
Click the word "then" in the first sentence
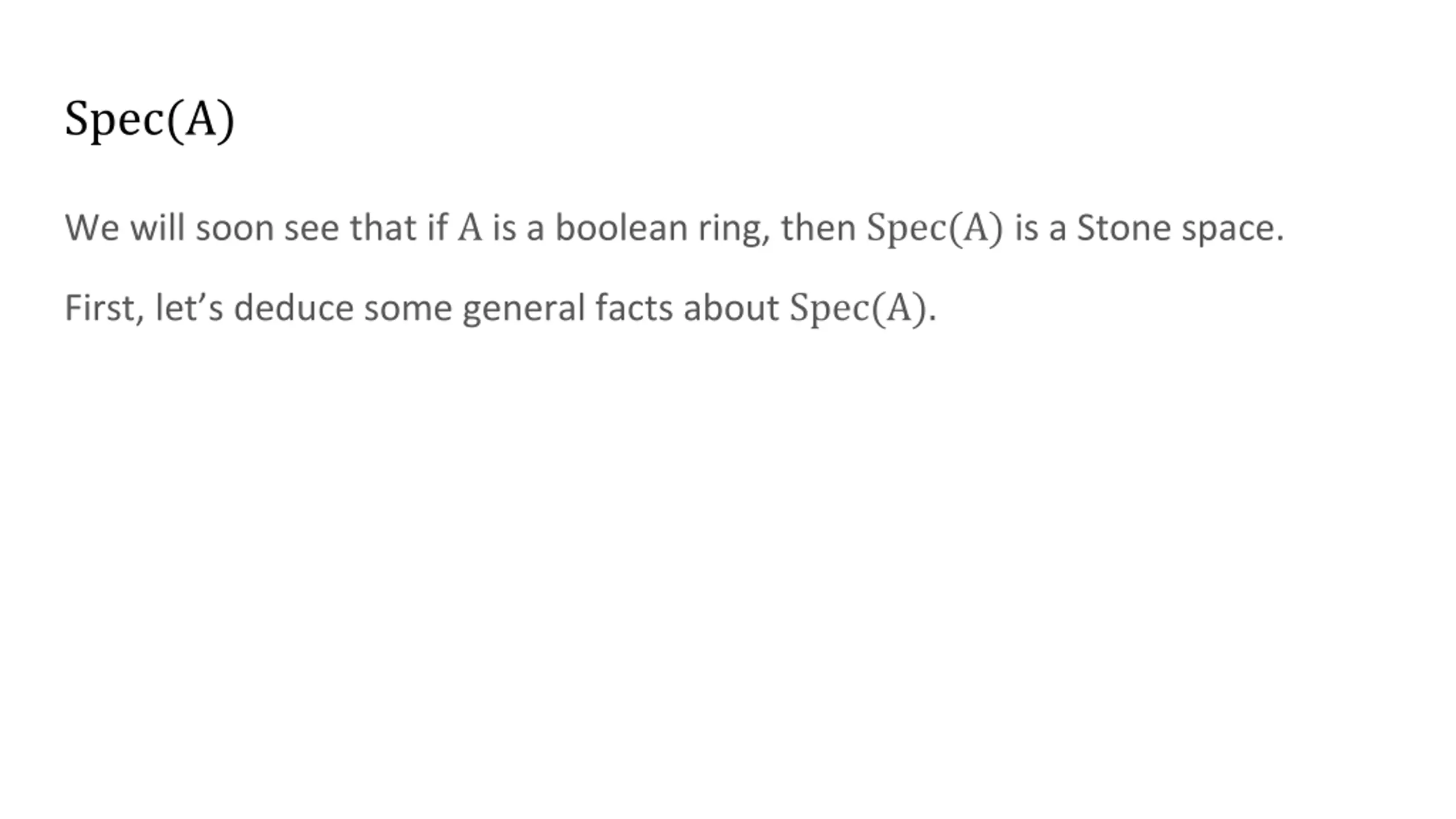click(818, 227)
